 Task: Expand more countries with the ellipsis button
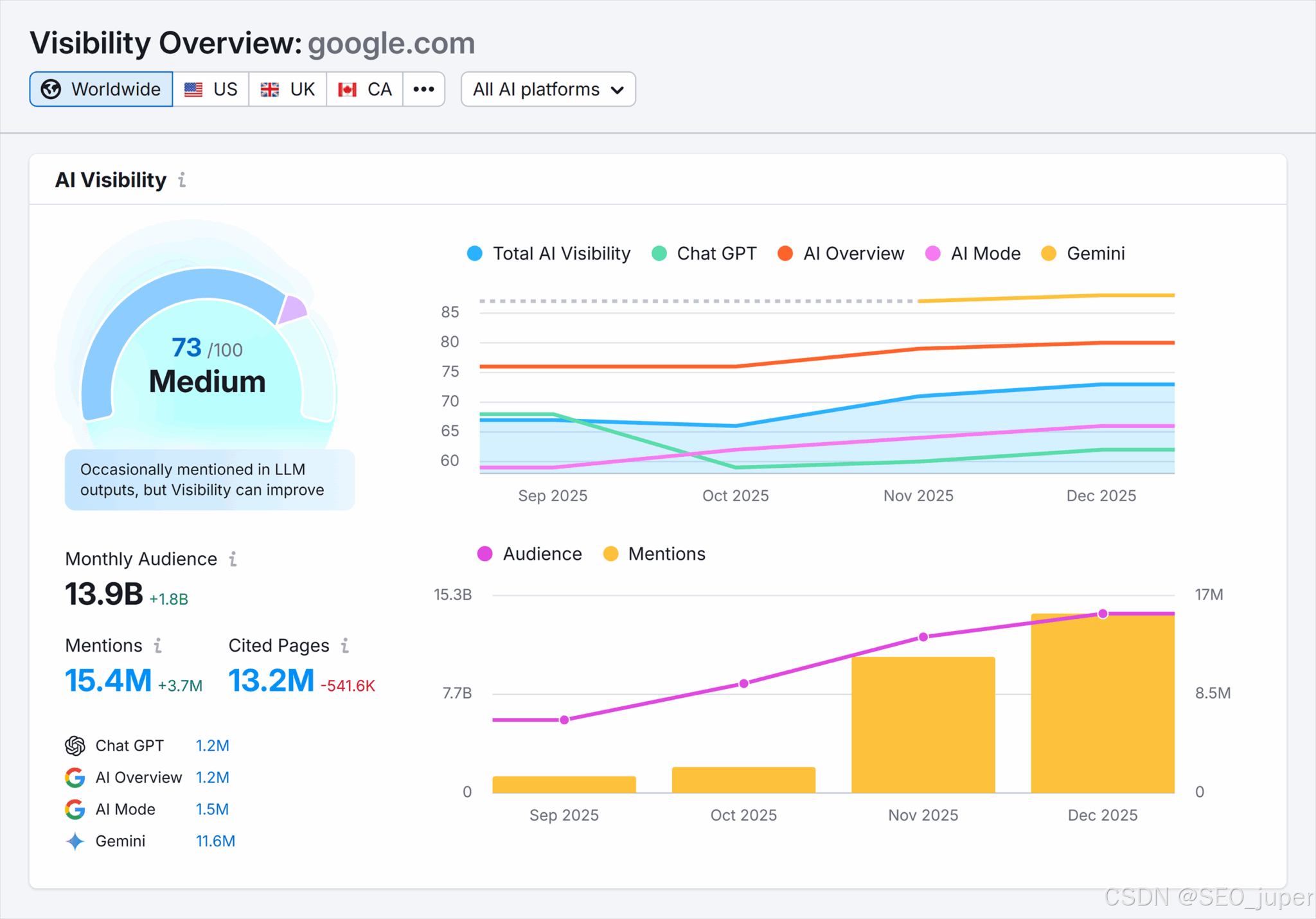point(423,89)
